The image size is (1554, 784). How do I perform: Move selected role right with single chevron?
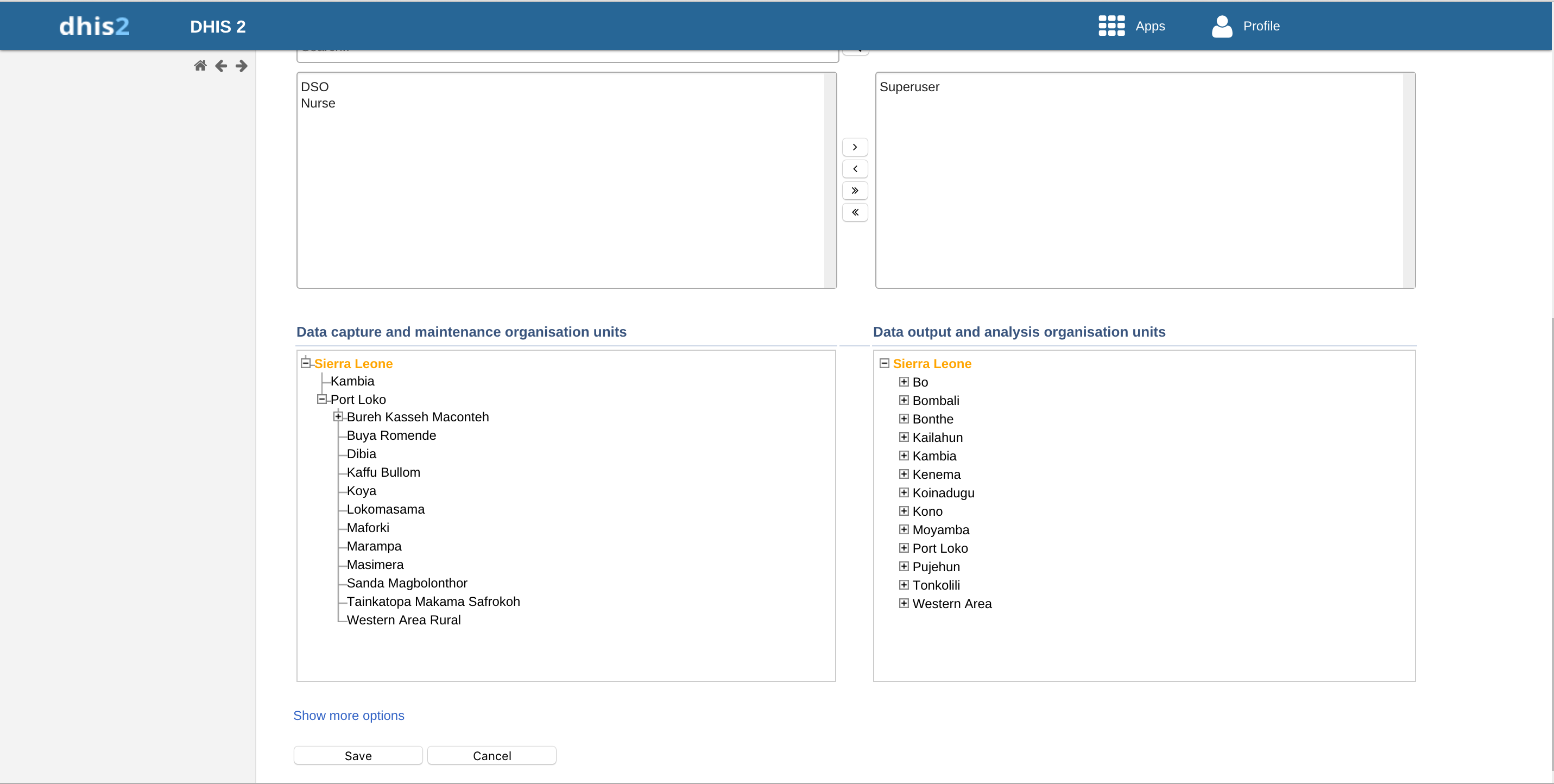854,147
